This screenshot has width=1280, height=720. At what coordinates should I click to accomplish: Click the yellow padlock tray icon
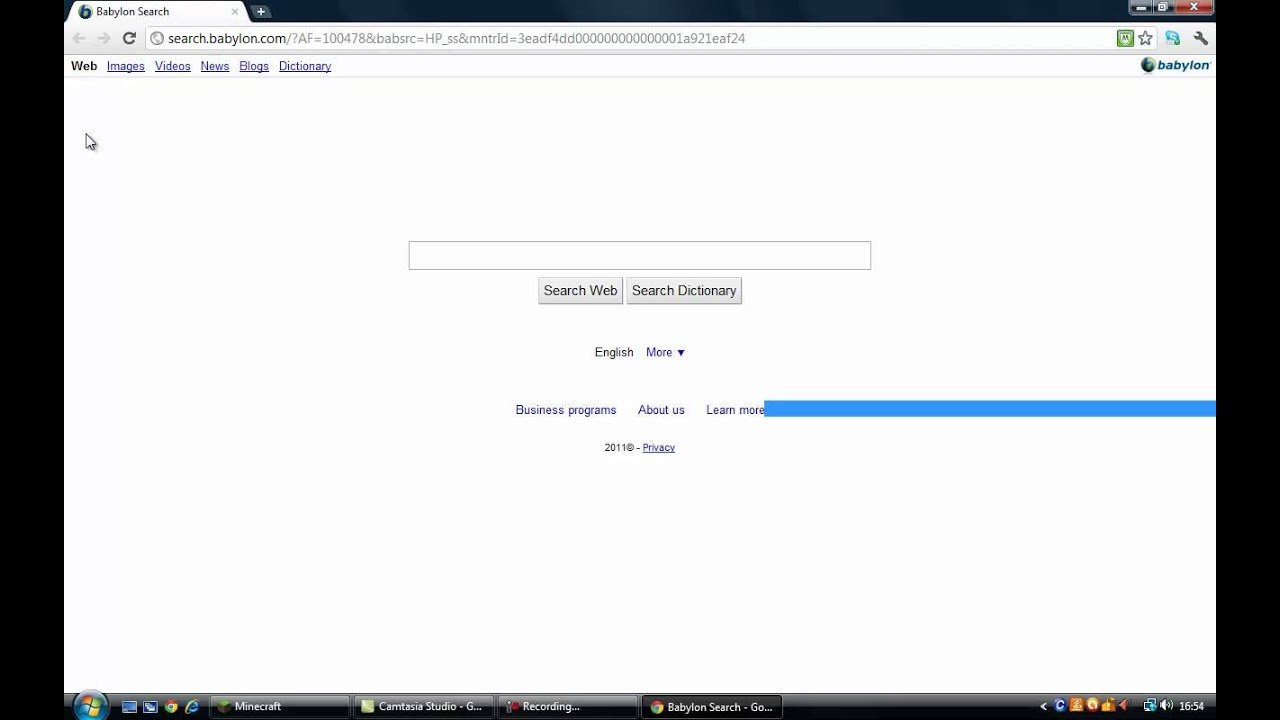(1107, 706)
